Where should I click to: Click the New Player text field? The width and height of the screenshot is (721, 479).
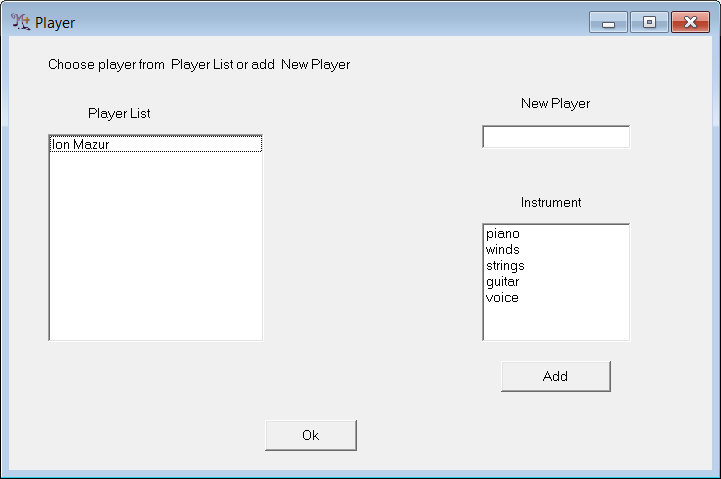pos(555,137)
